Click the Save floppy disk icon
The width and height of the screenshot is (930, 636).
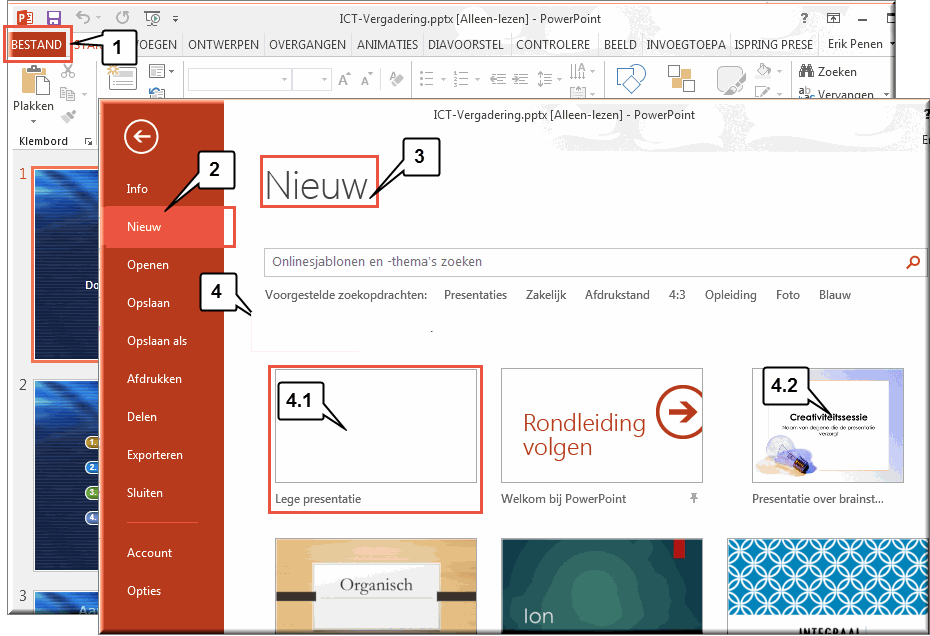click(x=54, y=18)
